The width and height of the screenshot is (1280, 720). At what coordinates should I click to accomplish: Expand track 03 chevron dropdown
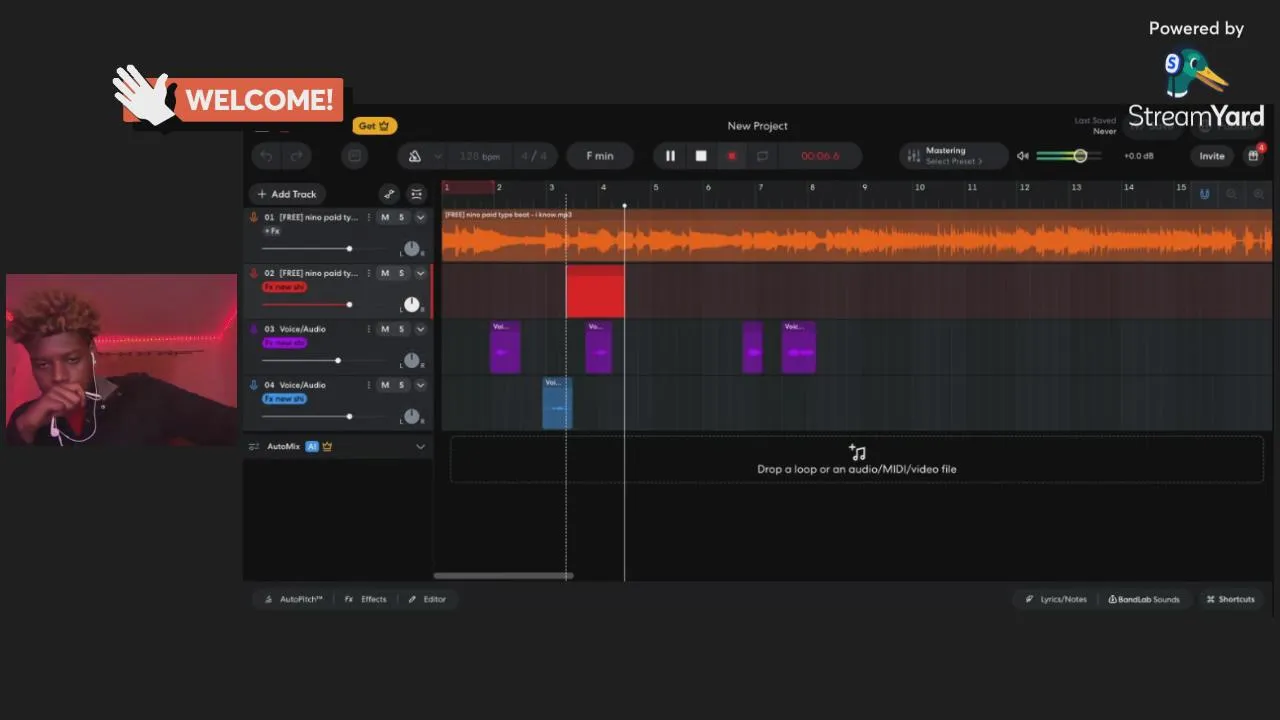click(420, 329)
